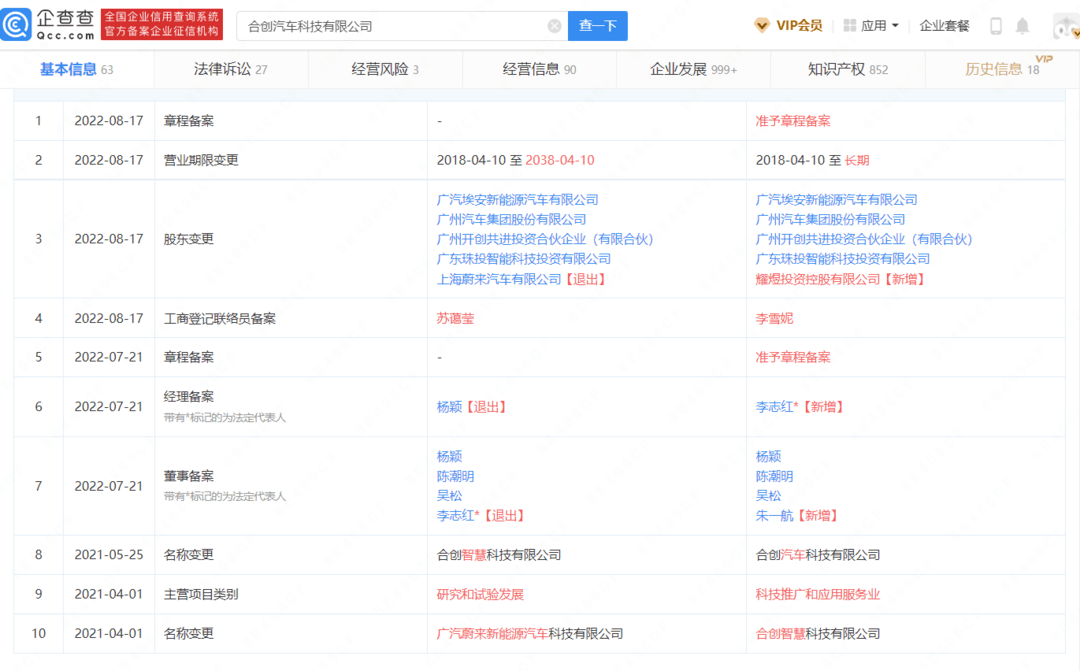Focus the company search field
This screenshot has width=1080, height=671.
pos(402,26)
